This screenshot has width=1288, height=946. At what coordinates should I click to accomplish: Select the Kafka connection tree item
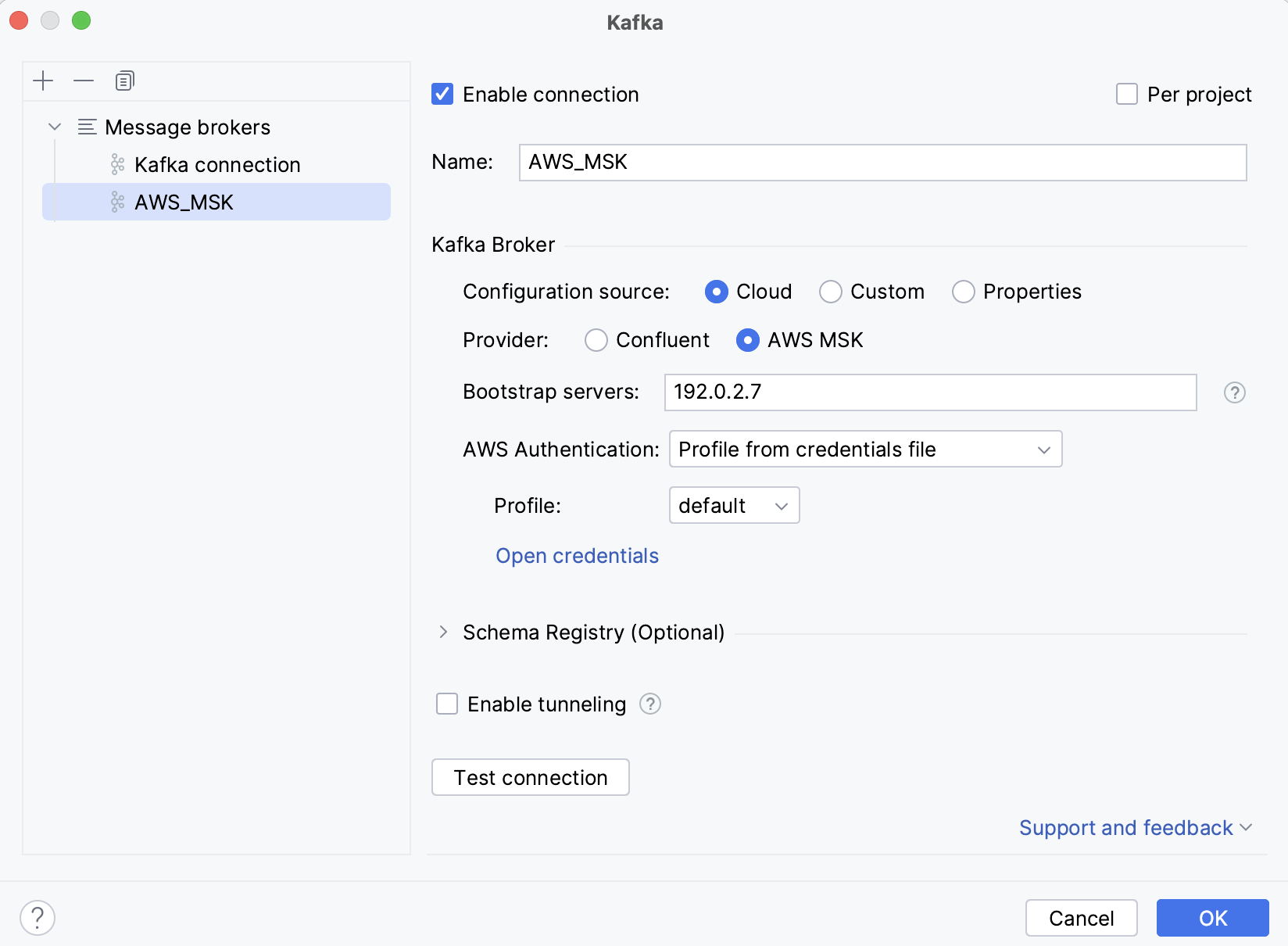tap(216, 164)
